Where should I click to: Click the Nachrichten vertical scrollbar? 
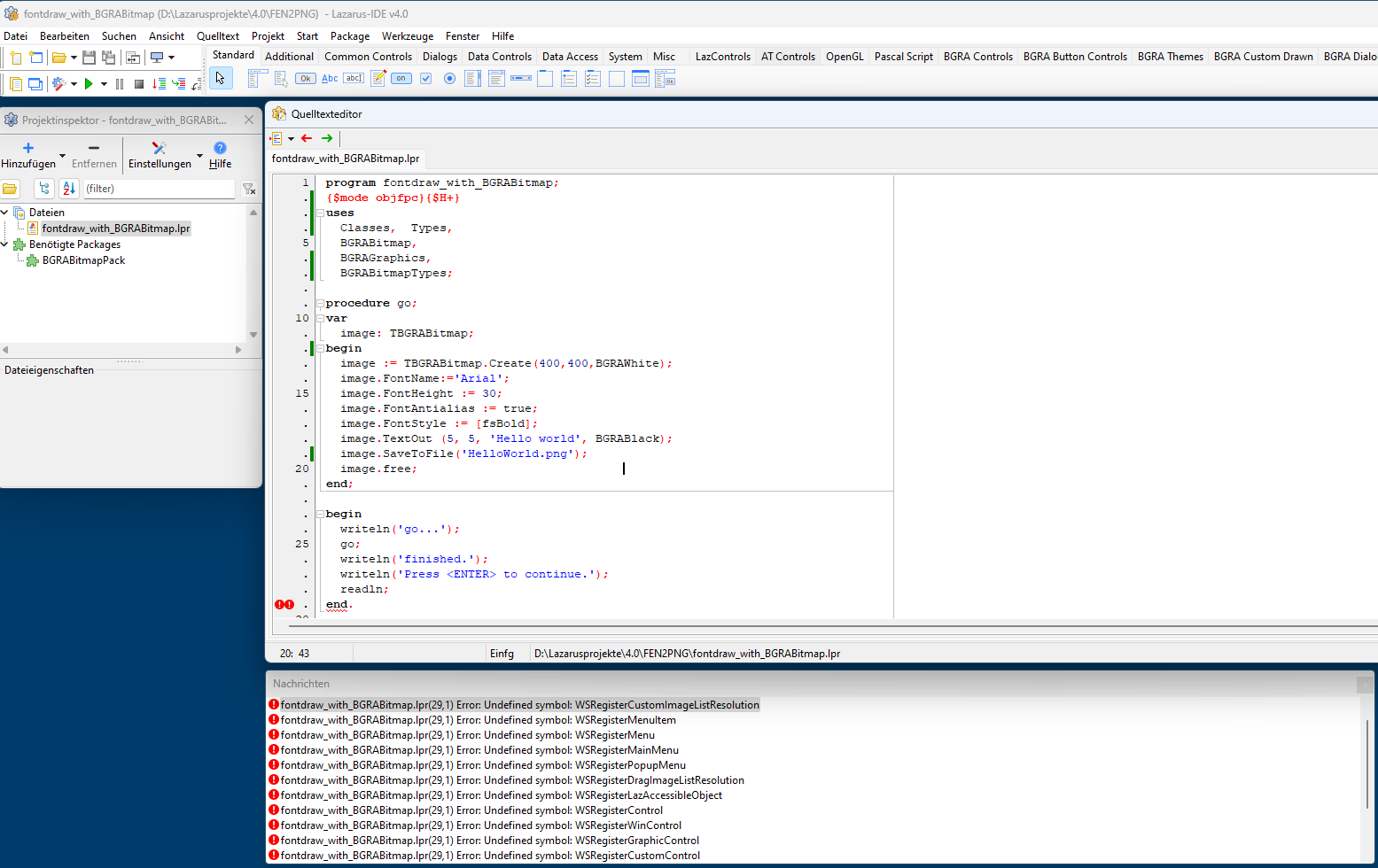tap(1367, 762)
